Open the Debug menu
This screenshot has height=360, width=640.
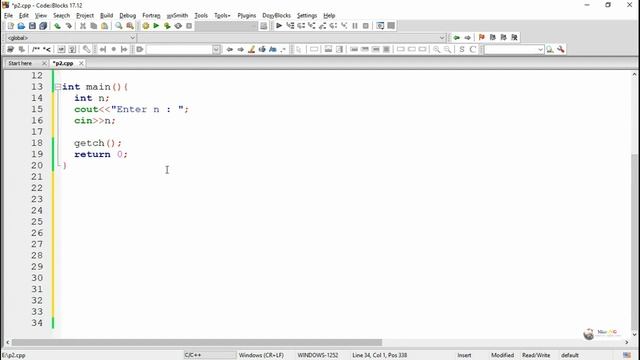tap(127, 16)
